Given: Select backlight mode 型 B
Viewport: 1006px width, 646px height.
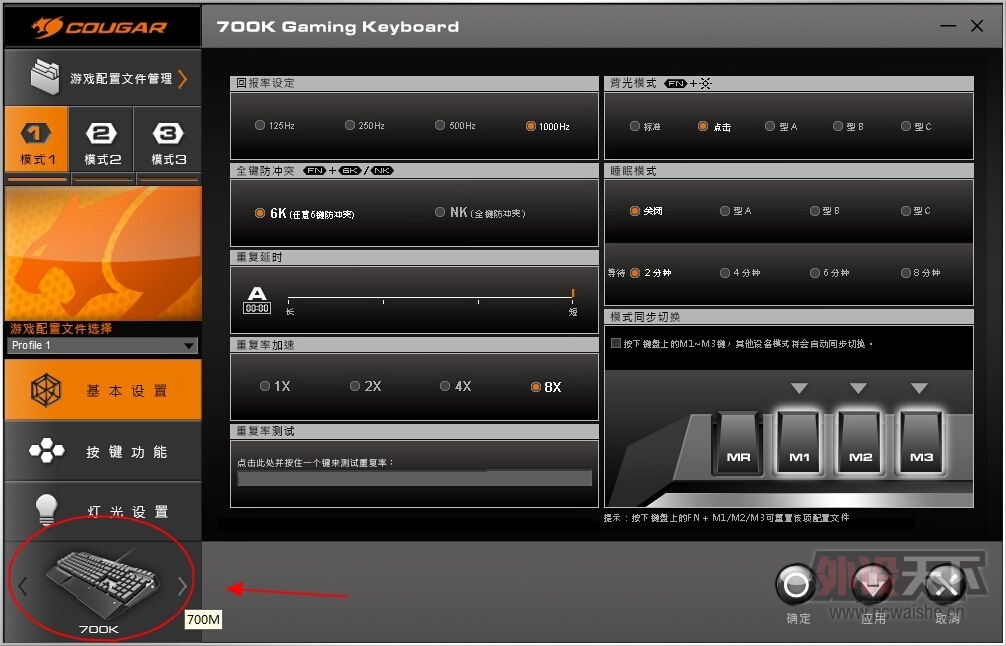Looking at the screenshot, I should tap(848, 126).
